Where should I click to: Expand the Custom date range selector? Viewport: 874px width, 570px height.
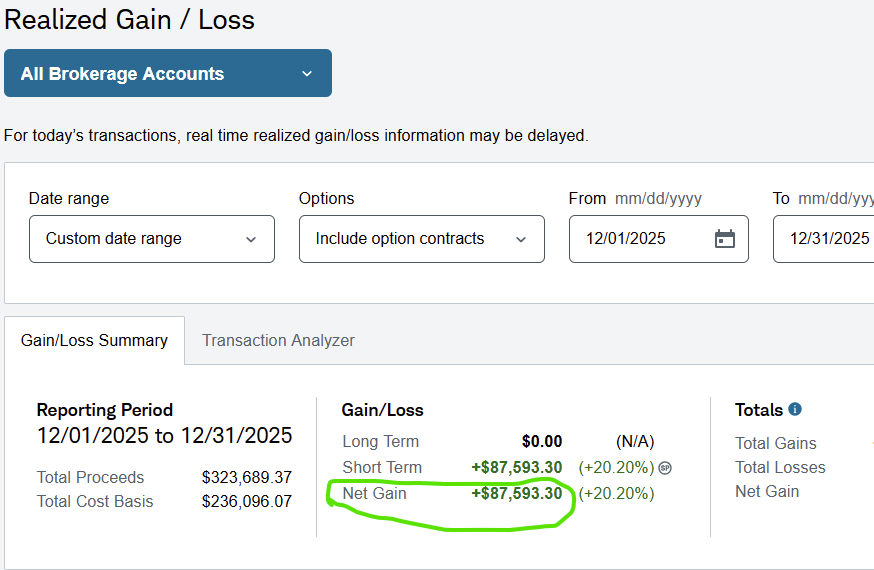coord(151,239)
